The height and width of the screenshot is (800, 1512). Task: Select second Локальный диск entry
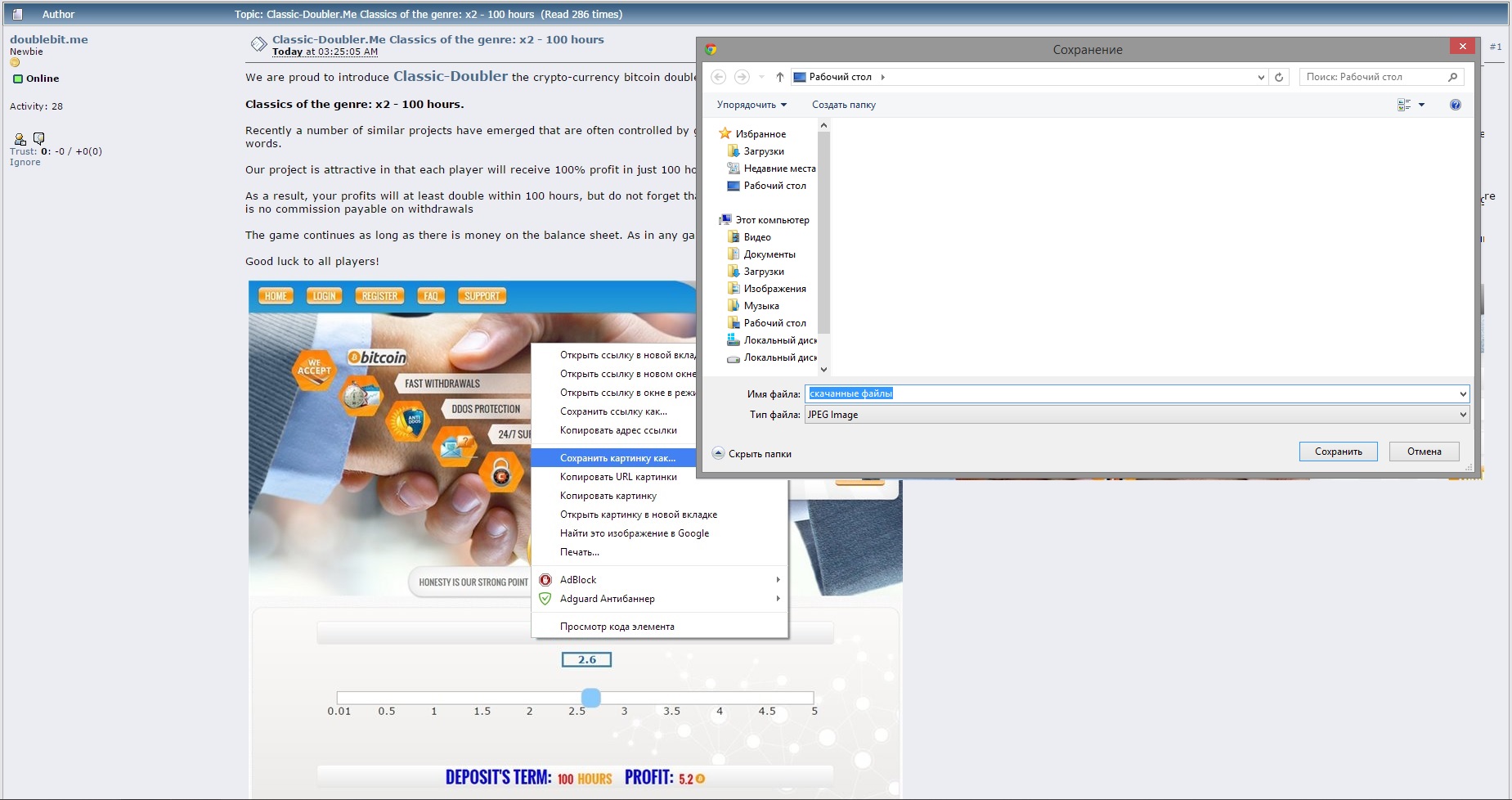tap(772, 357)
